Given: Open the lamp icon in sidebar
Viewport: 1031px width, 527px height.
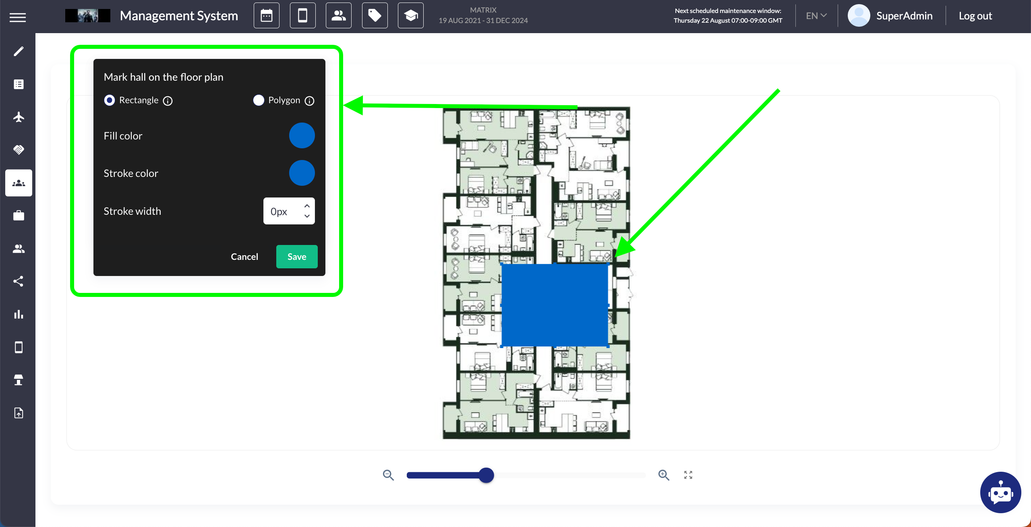Looking at the screenshot, I should [x=18, y=380].
